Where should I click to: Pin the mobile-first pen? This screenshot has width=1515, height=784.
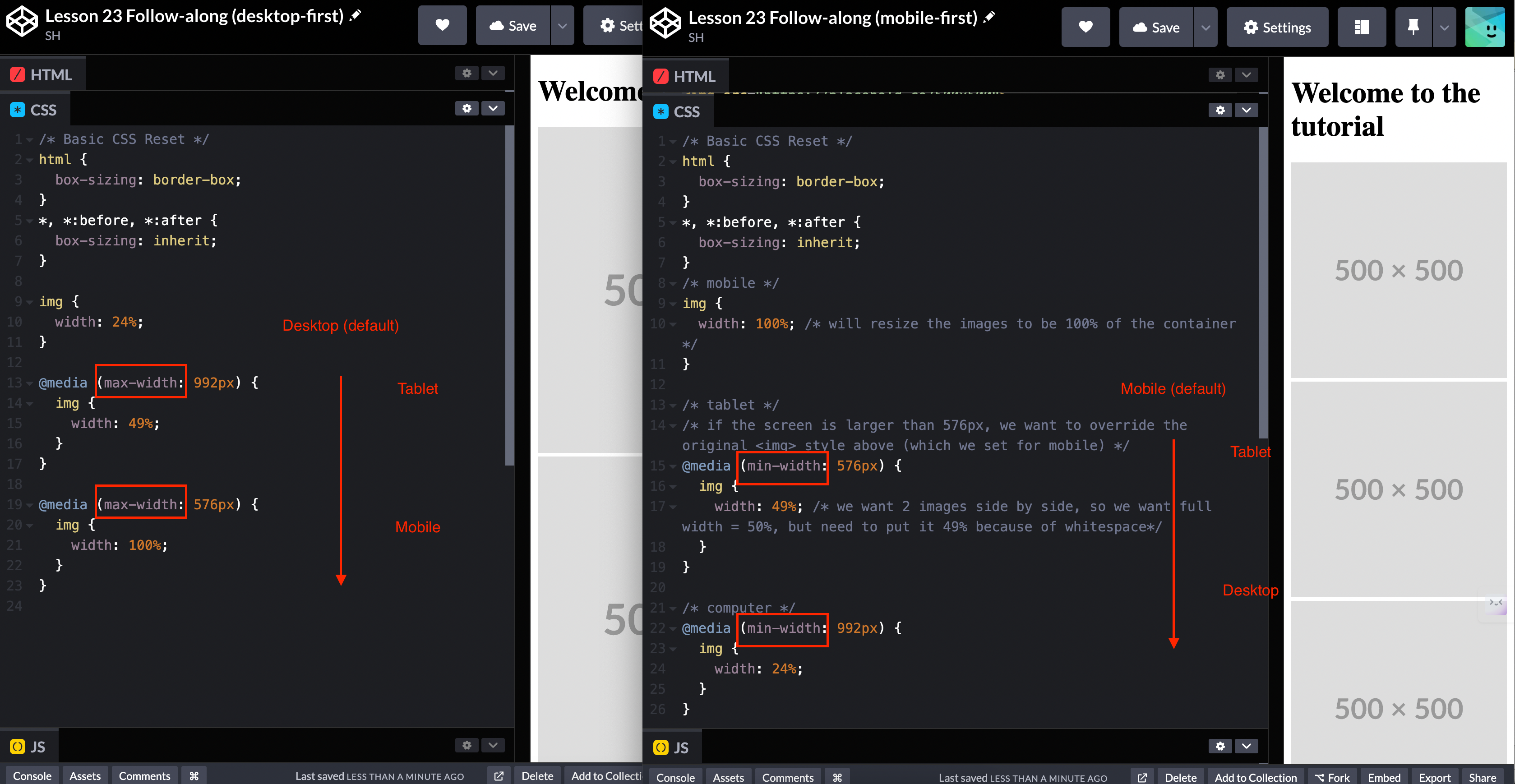(x=1413, y=27)
